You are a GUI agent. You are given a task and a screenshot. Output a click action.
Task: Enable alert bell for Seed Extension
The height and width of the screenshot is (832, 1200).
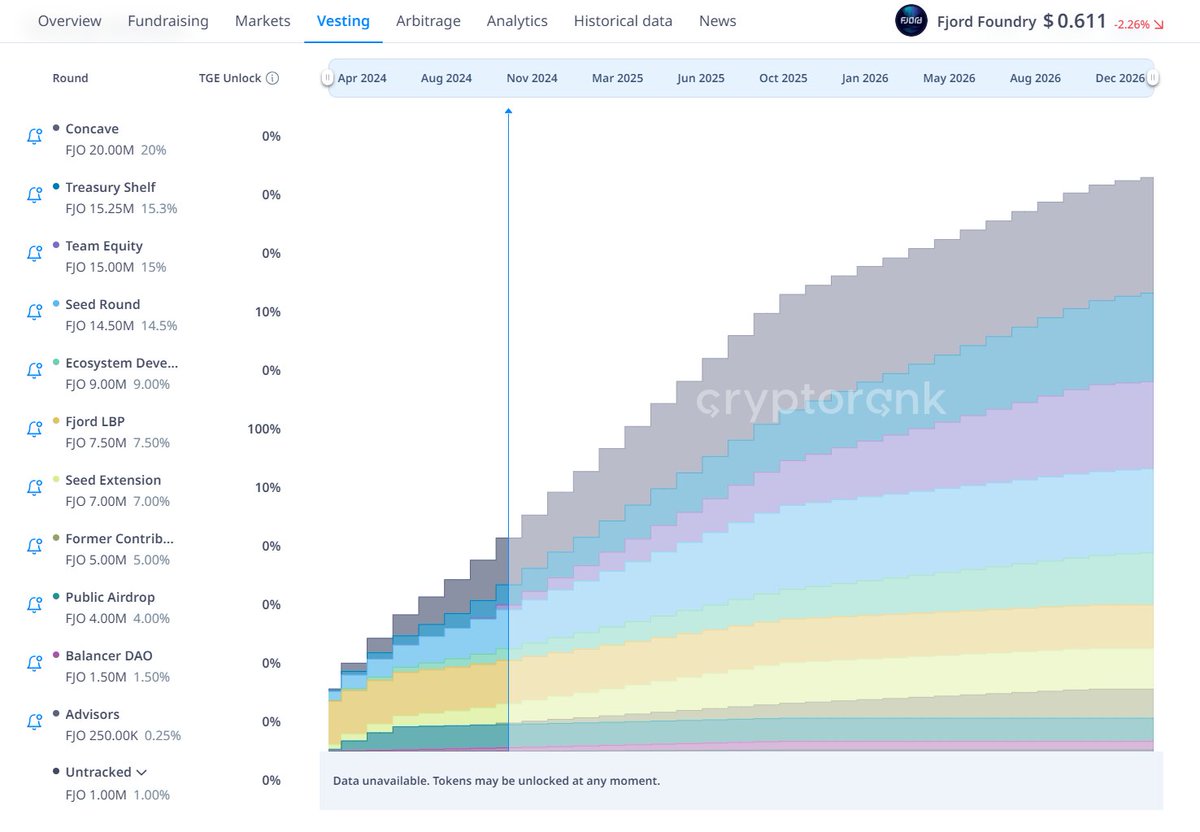(x=34, y=487)
